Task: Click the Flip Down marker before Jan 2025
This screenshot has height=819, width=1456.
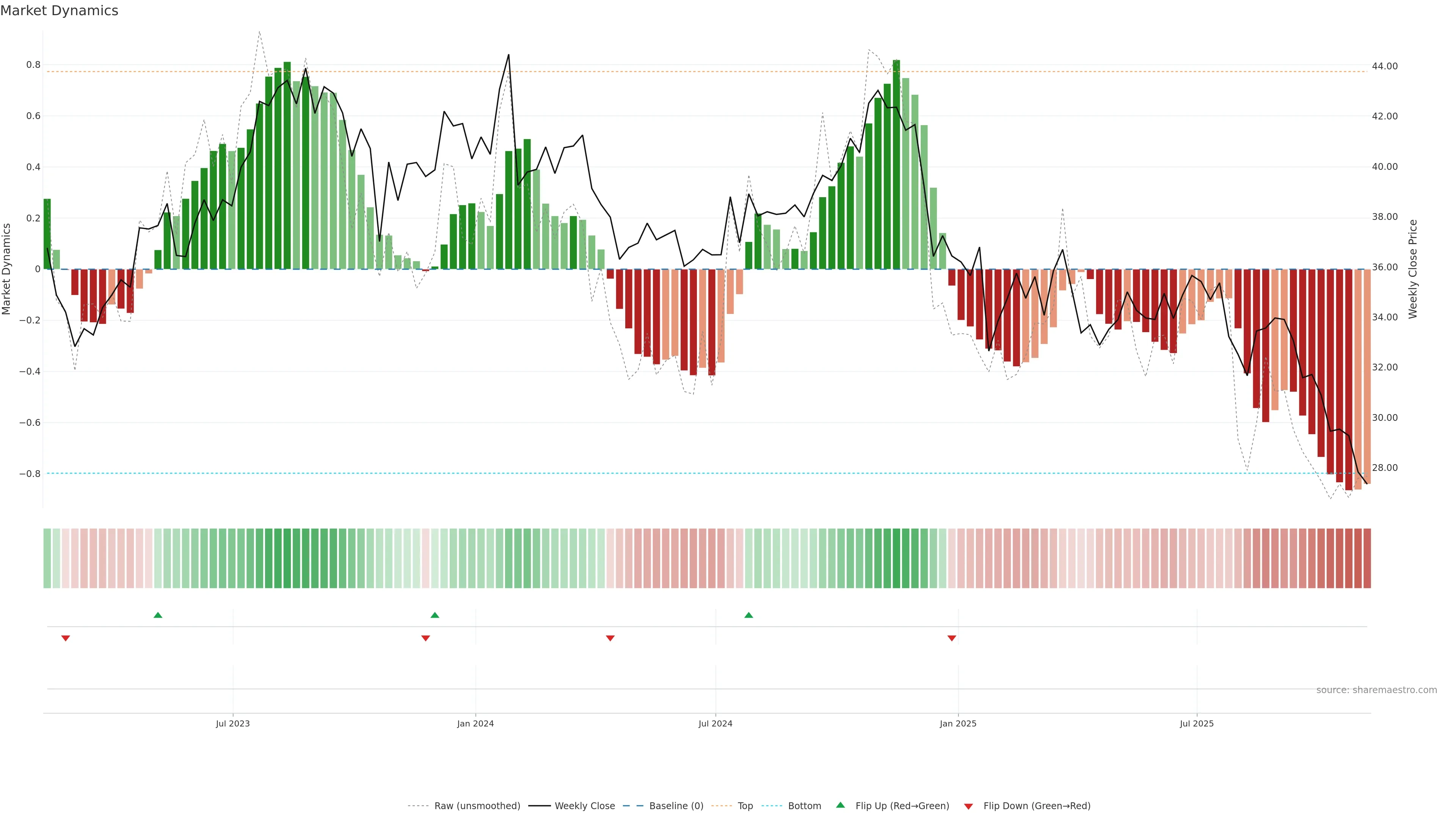Action: (952, 638)
